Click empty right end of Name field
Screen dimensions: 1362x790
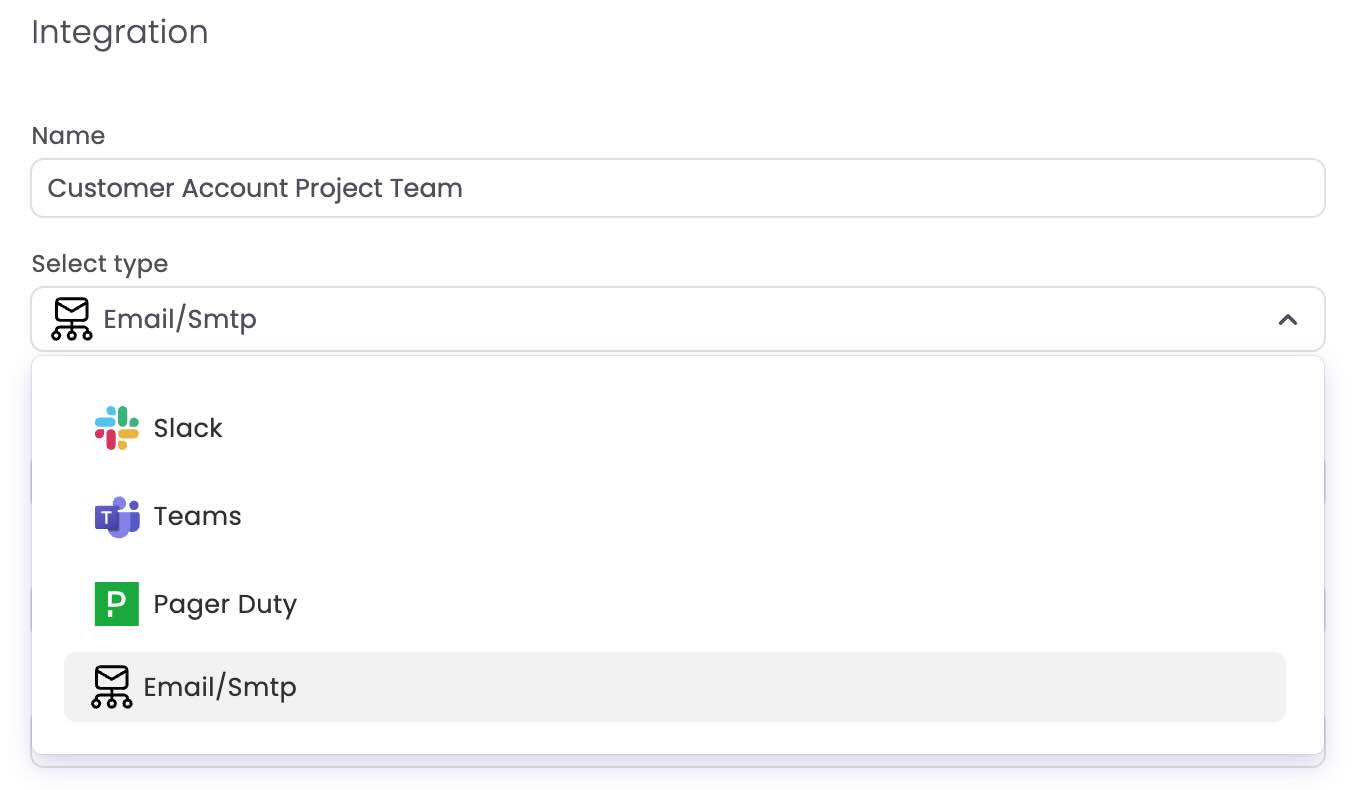coord(1200,188)
